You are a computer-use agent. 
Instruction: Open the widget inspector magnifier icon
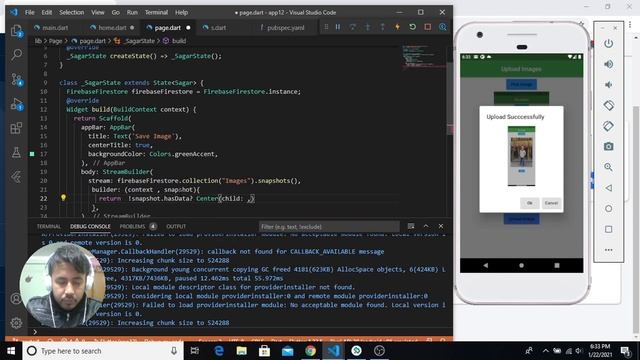(x=443, y=27)
